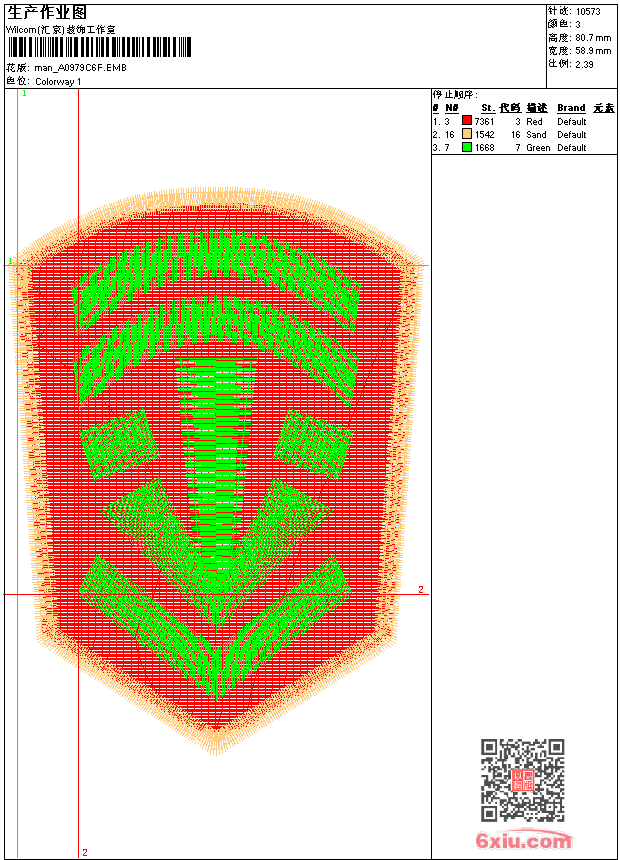Image resolution: width=620 pixels, height=860 pixels.
Task: Click the QR code image
Action: (x=522, y=779)
